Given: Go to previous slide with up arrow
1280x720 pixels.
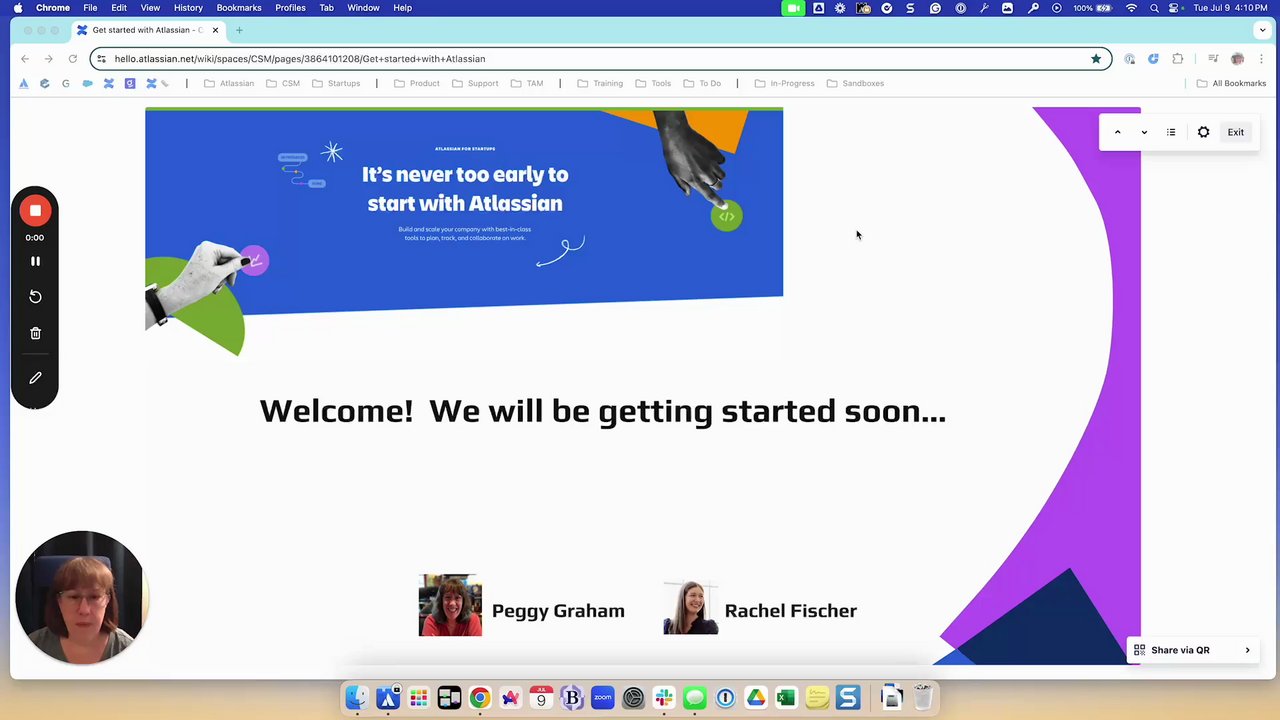Looking at the screenshot, I should coord(1117,132).
